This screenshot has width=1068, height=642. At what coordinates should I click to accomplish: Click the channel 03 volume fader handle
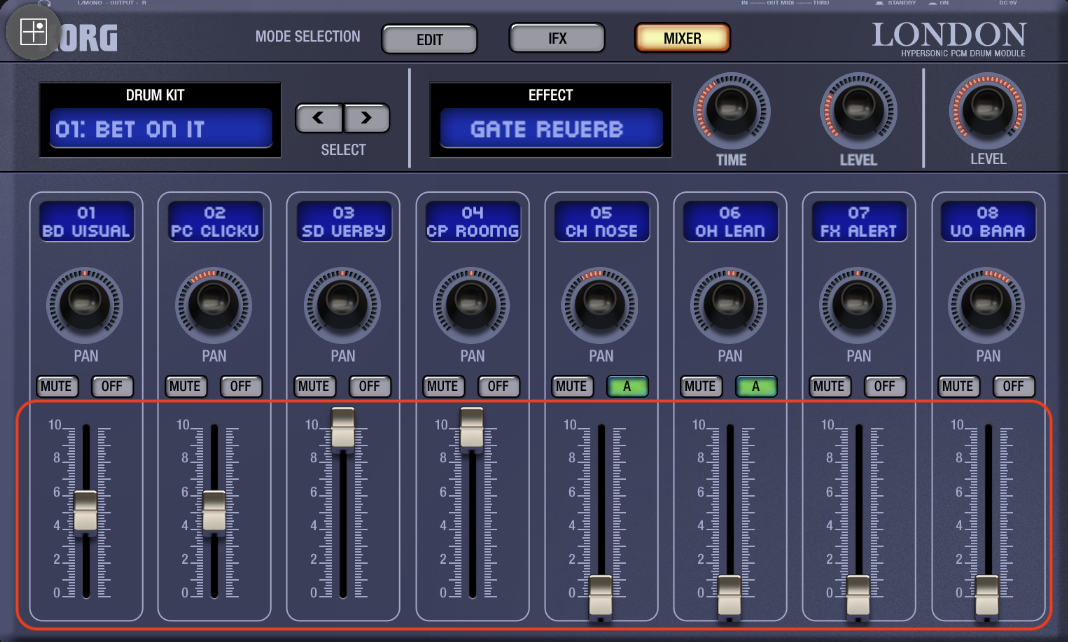tap(343, 428)
